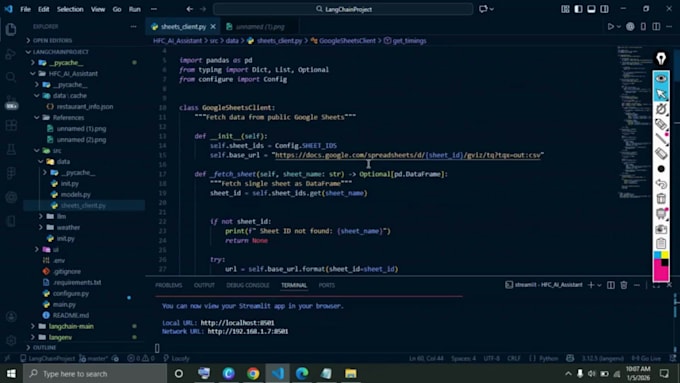Open the Search view in activity bar
This screenshot has height=383, width=680.
(11, 78)
